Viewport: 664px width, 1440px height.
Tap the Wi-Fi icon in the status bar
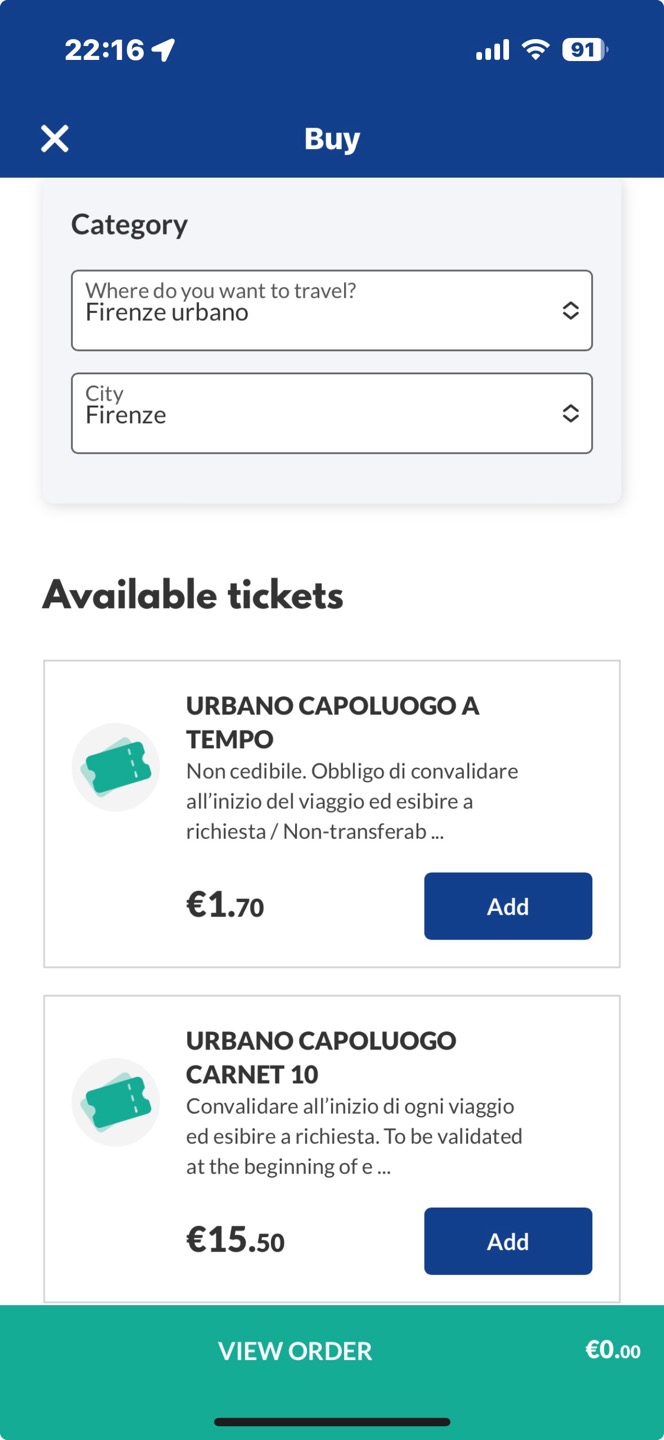tap(537, 50)
